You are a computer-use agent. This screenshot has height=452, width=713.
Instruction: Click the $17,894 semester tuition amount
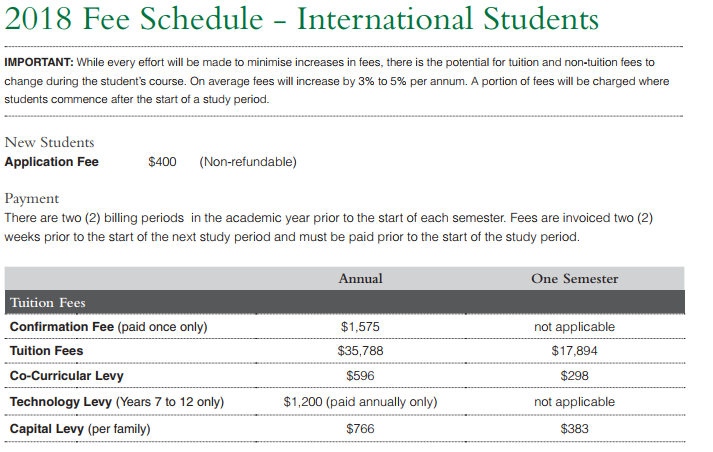tap(574, 351)
